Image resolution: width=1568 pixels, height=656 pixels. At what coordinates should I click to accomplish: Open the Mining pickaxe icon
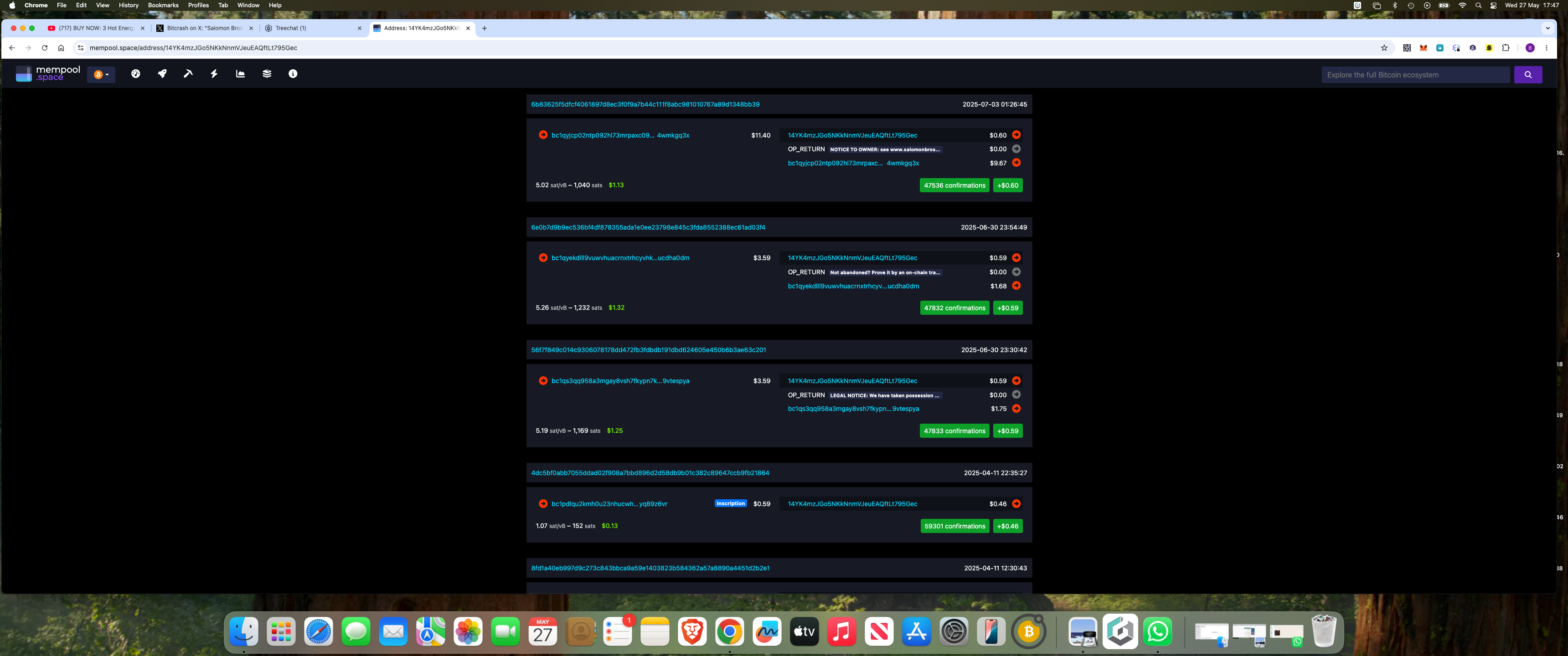click(188, 74)
